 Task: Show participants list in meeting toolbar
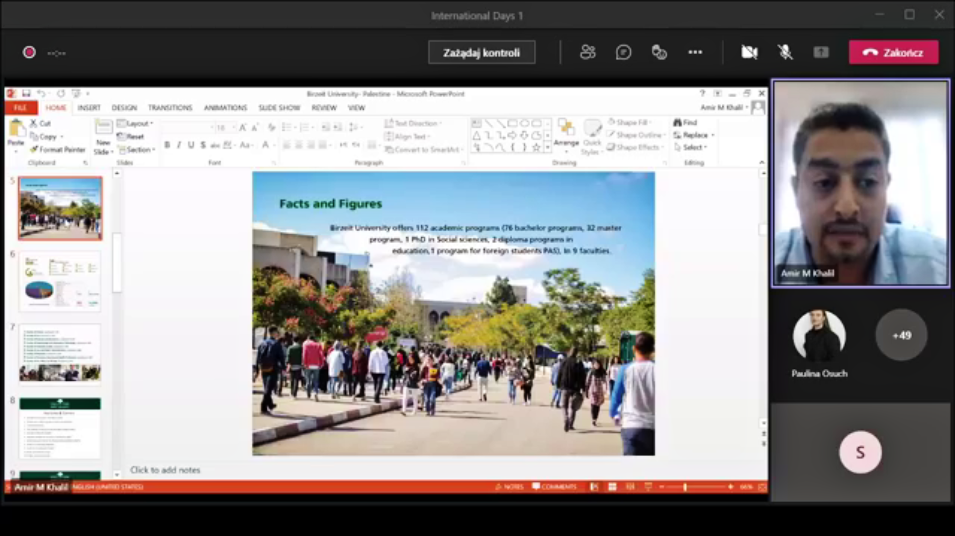(x=587, y=52)
